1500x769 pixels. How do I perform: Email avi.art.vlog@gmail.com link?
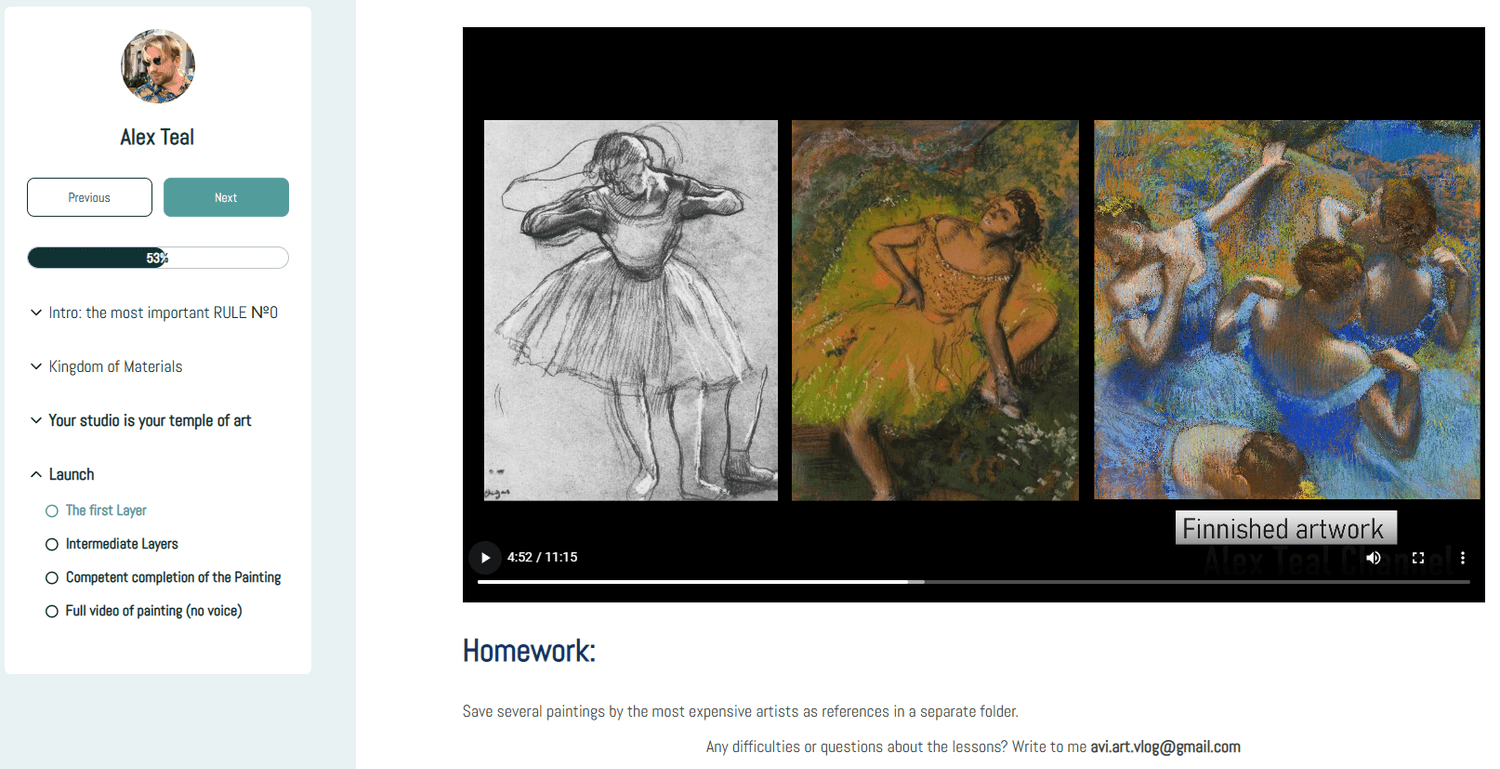click(1165, 747)
